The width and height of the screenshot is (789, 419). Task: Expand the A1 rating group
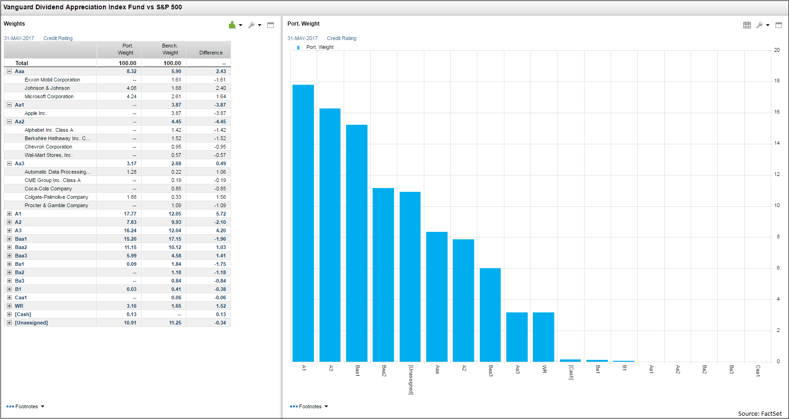coord(9,214)
